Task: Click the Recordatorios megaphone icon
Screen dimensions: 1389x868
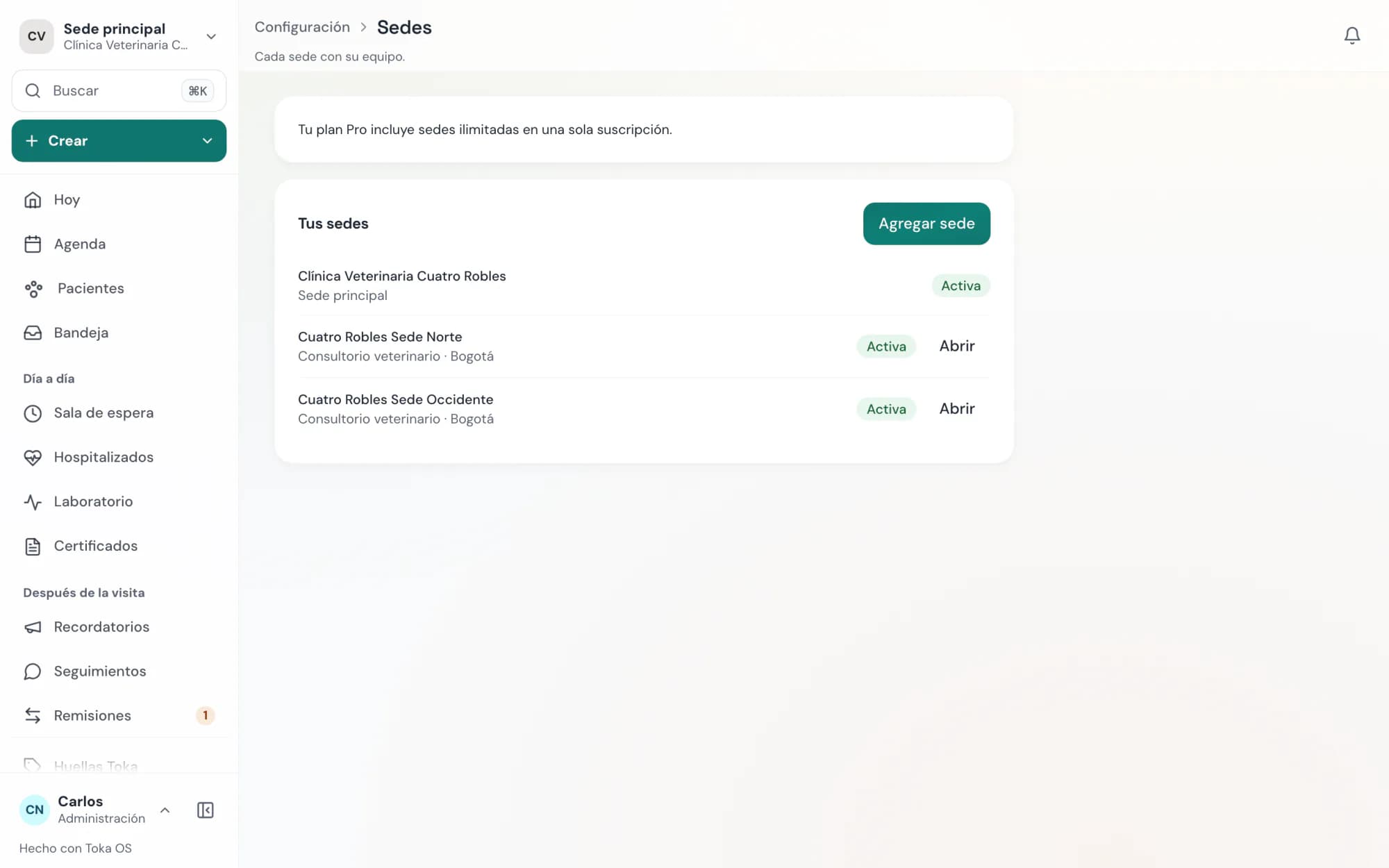Action: (33, 627)
